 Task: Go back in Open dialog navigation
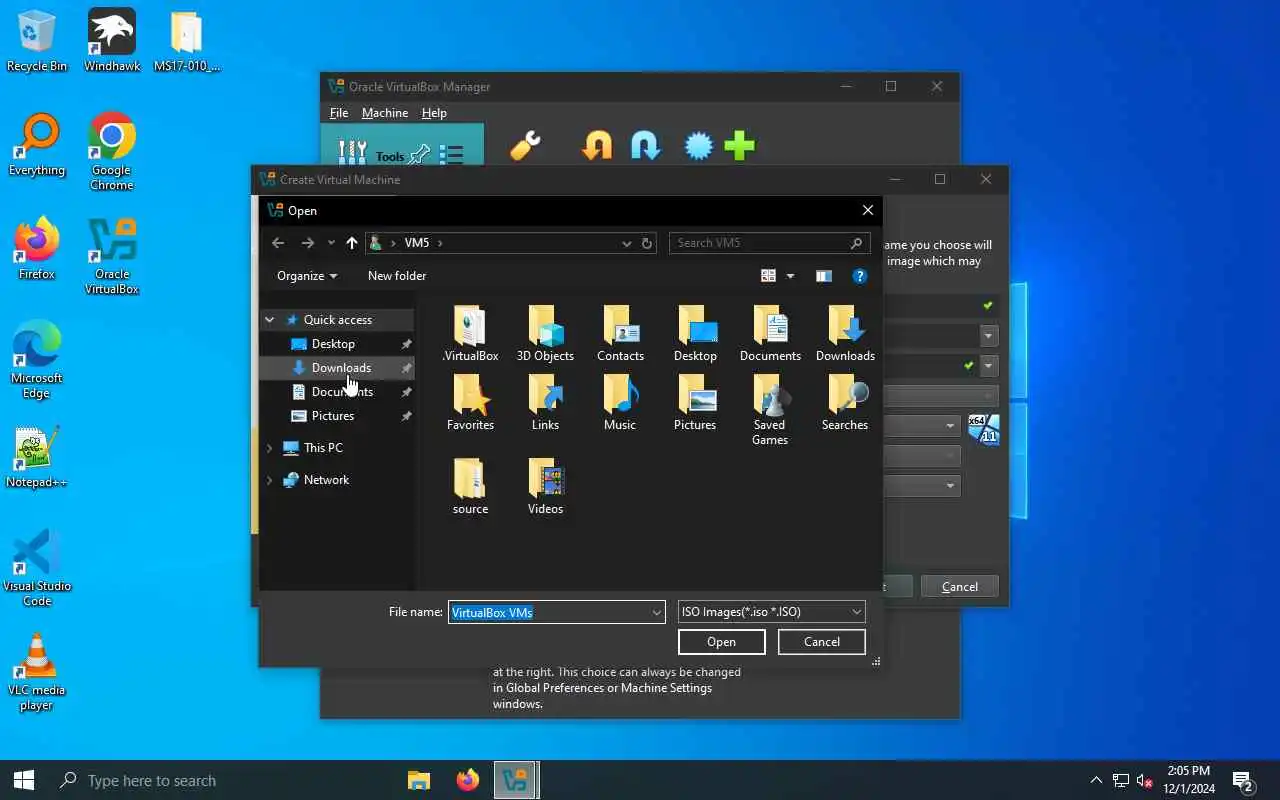click(278, 243)
